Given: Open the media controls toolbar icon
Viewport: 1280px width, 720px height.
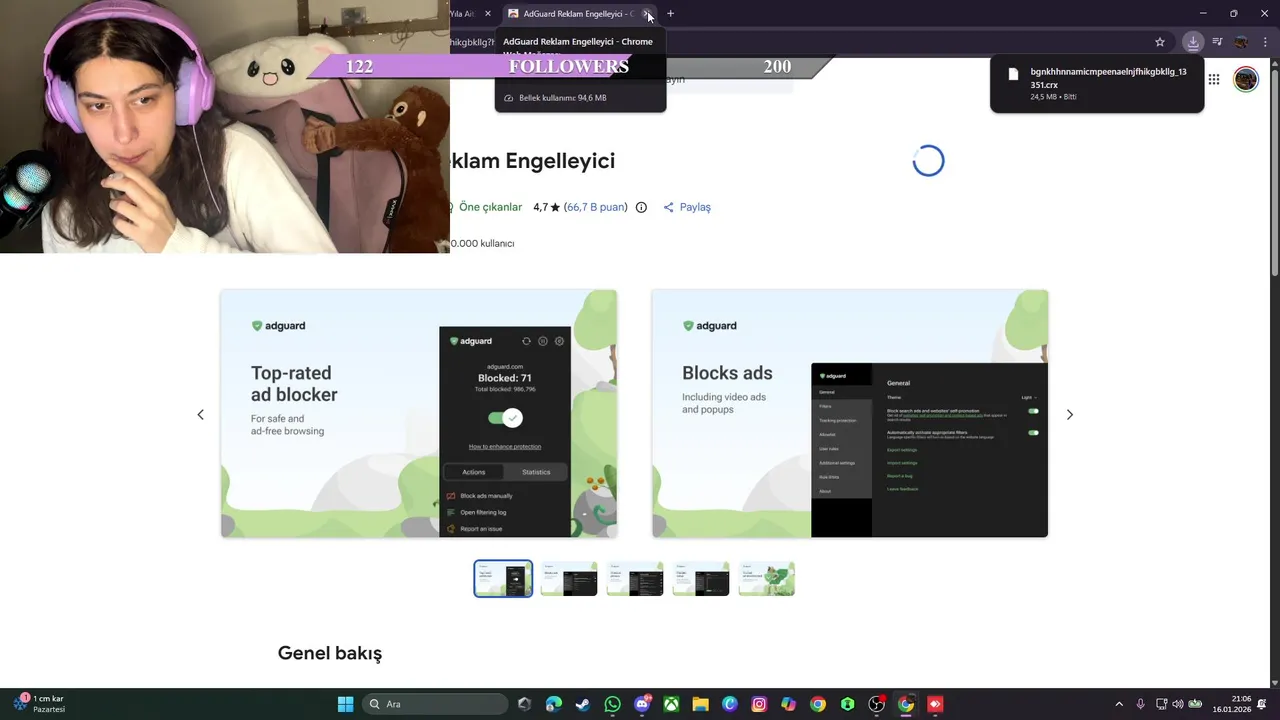Looking at the screenshot, I should 1217,42.
